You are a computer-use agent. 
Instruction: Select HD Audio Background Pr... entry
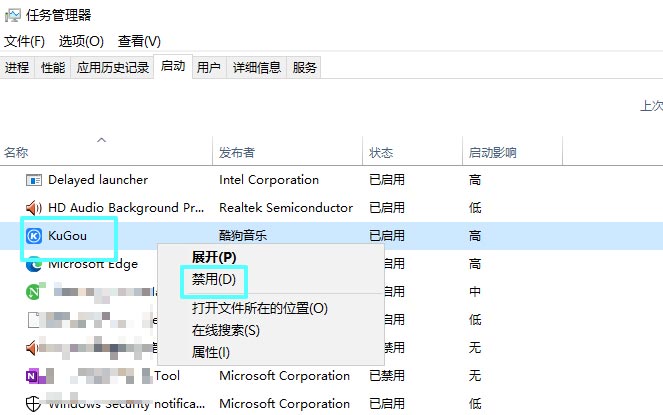point(126,208)
